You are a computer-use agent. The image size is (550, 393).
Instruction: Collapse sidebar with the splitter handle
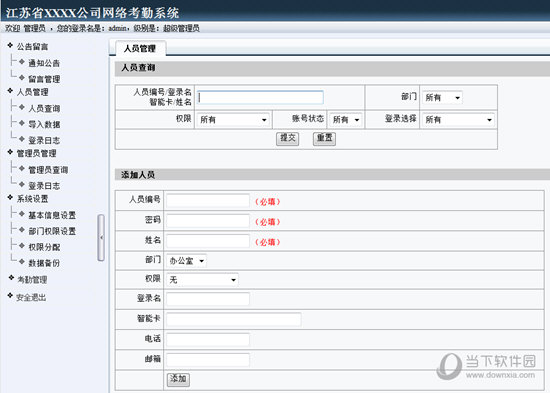click(x=101, y=238)
